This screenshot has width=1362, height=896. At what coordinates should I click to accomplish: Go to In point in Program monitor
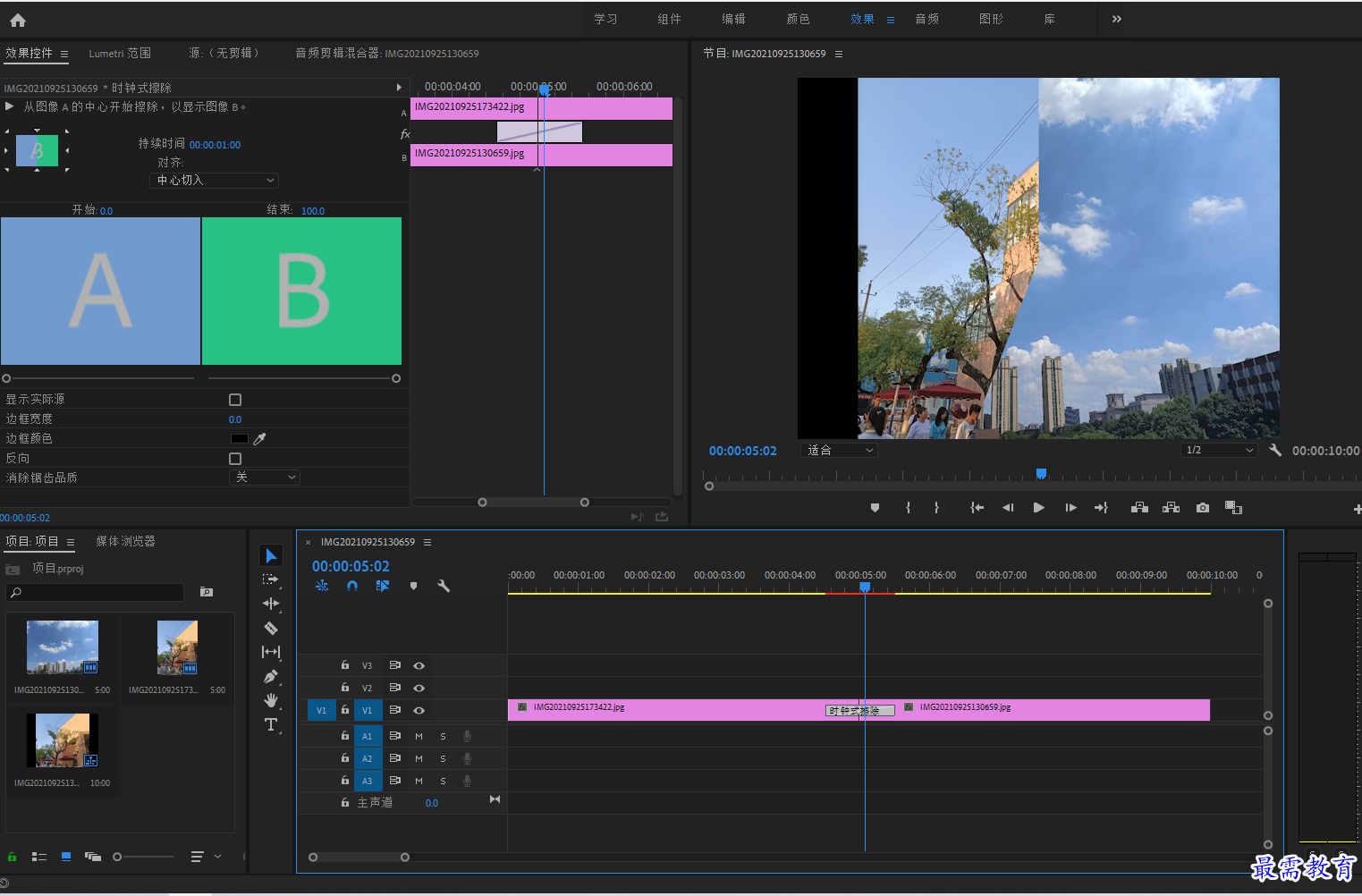977,508
